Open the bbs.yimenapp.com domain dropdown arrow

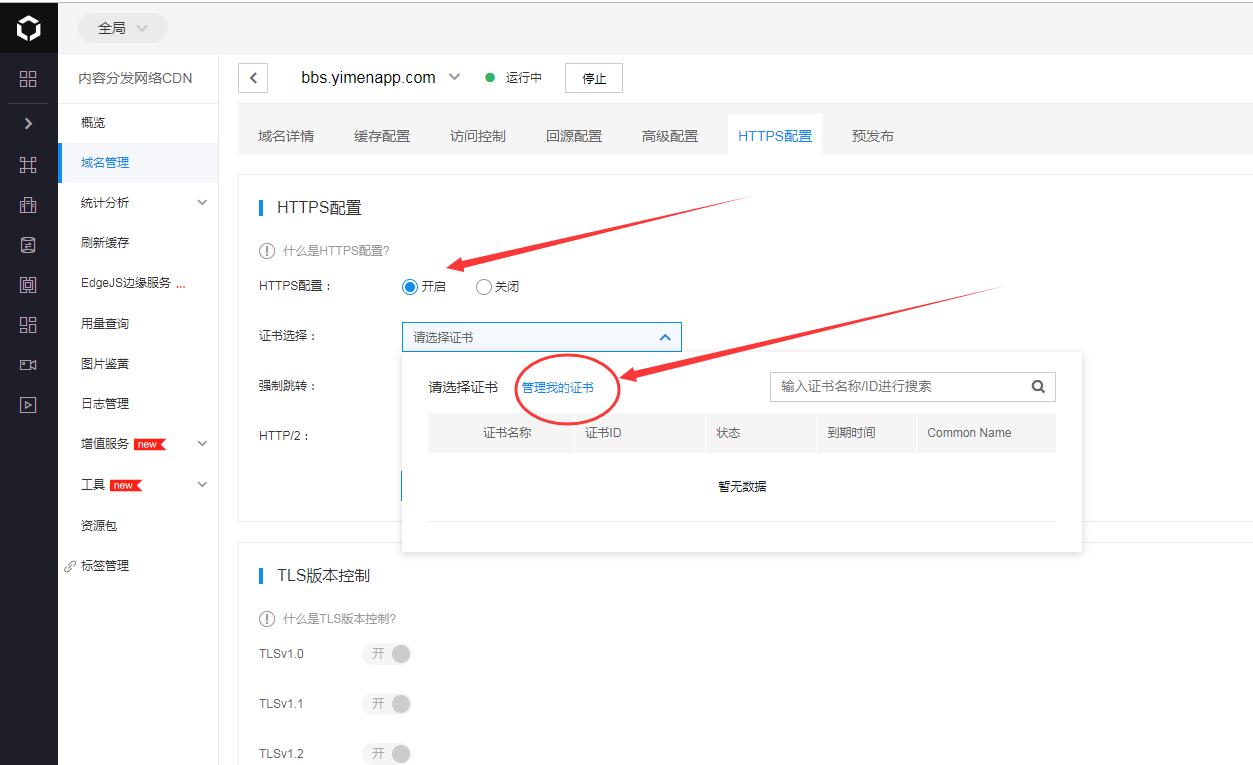[x=455, y=77]
